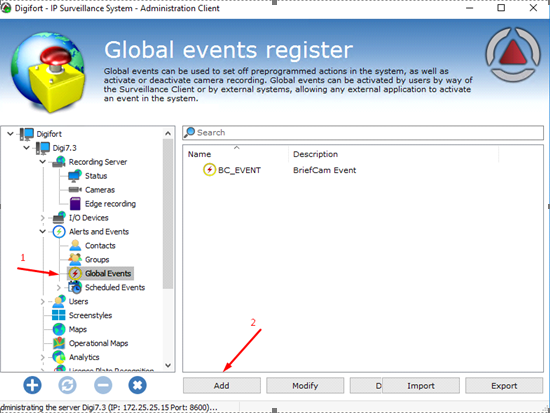Viewport: 550px width, 413px height.
Task: Click the Add button
Action: click(222, 385)
